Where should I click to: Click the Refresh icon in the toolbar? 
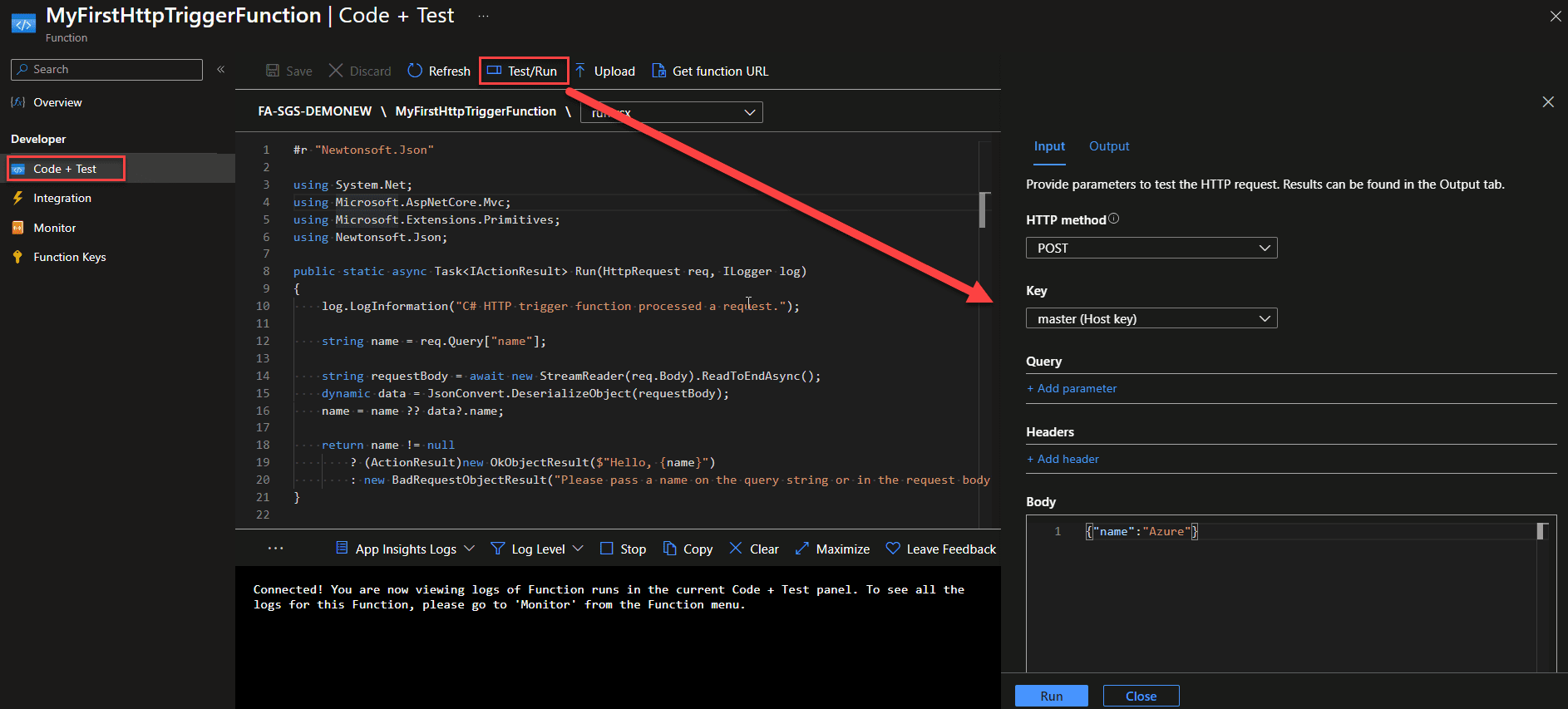pyautogui.click(x=415, y=71)
